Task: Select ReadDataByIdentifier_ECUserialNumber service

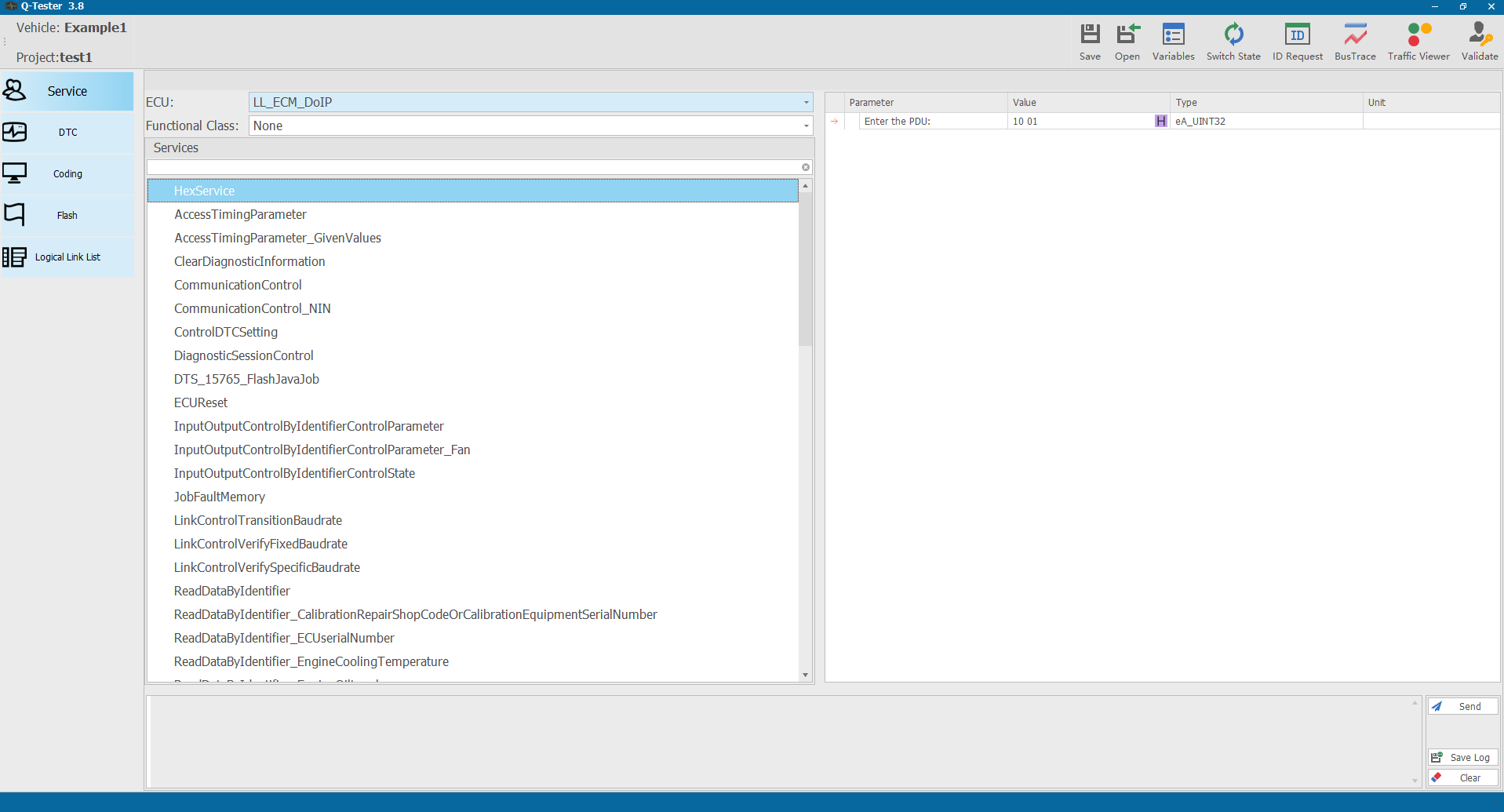Action: click(473, 638)
